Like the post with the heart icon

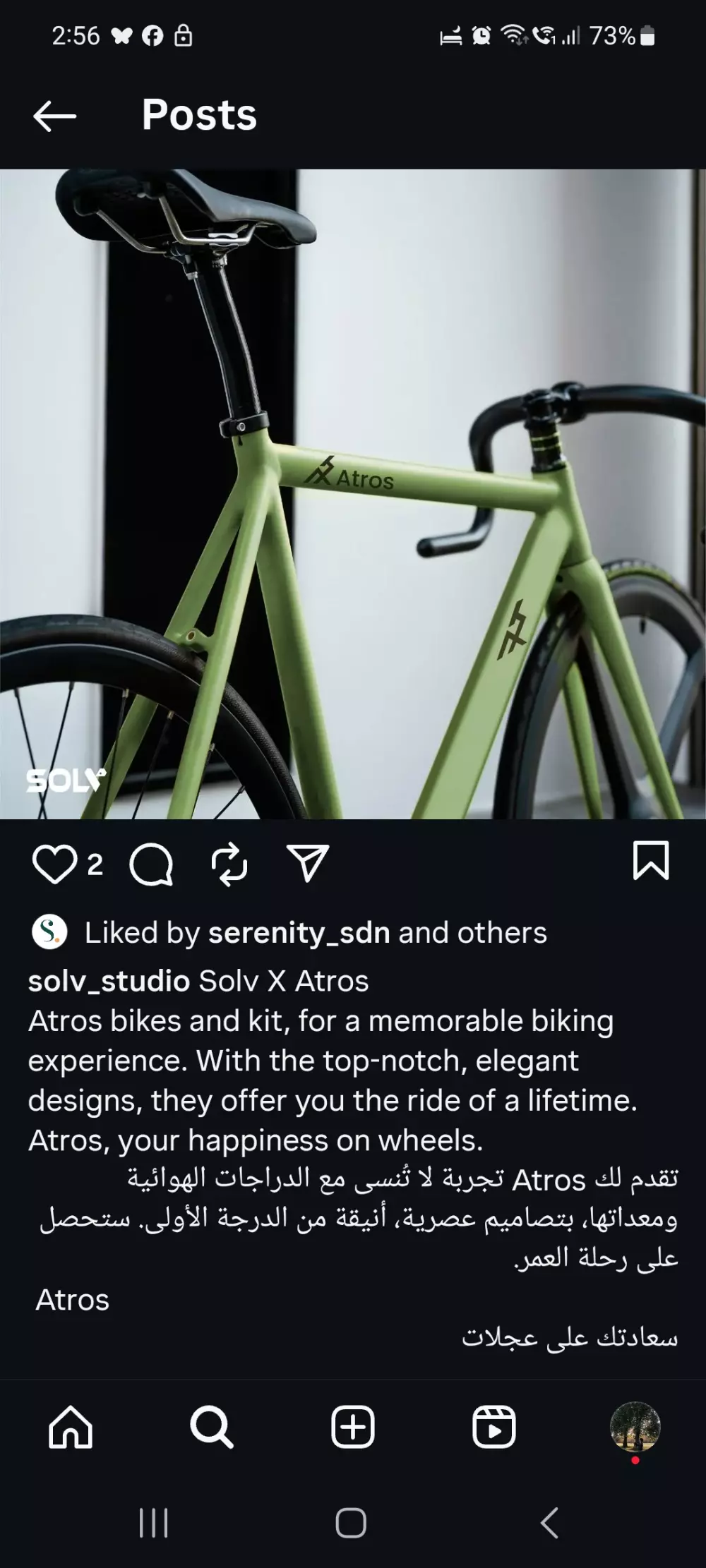54,864
